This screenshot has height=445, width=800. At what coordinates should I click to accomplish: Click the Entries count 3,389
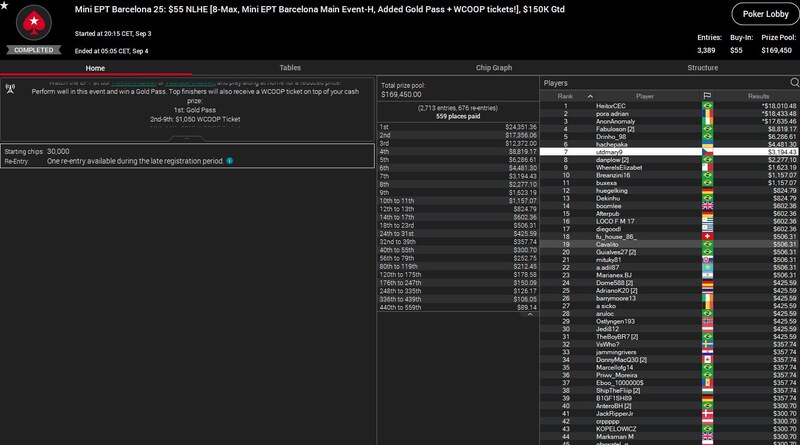point(706,51)
